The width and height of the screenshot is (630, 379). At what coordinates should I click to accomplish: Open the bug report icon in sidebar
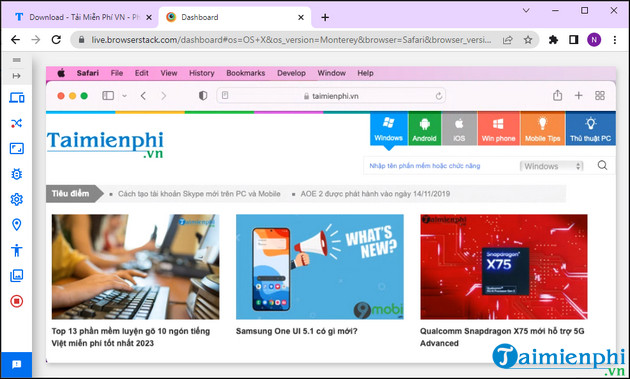click(16, 174)
